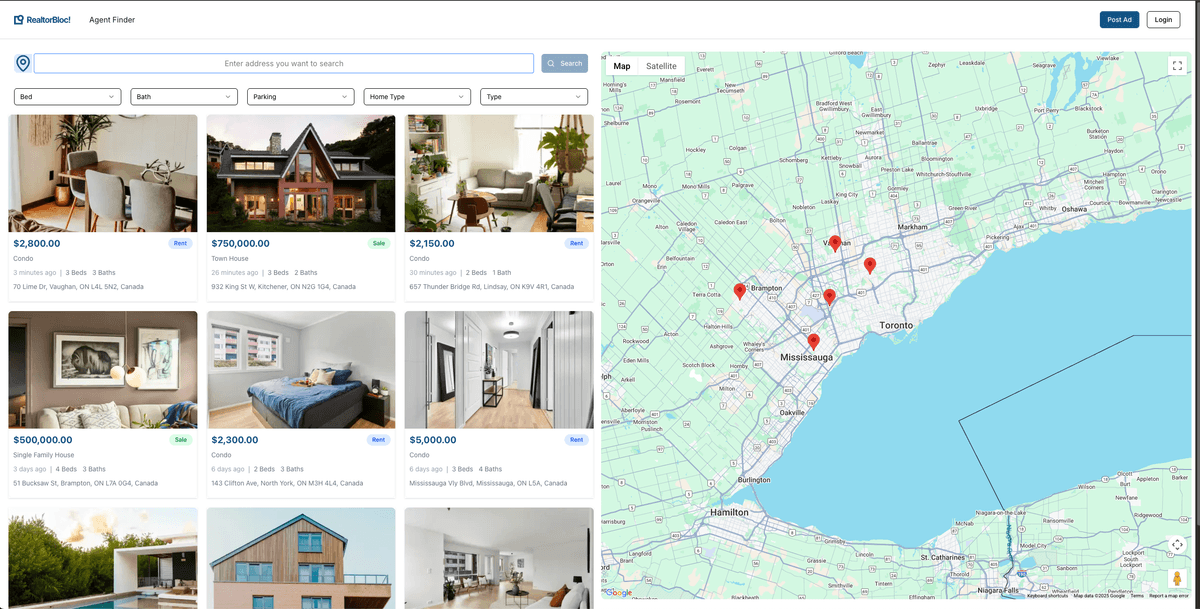Image resolution: width=1200 pixels, height=609 pixels.
Task: Click the $750,000.00 price text
Action: pos(241,243)
